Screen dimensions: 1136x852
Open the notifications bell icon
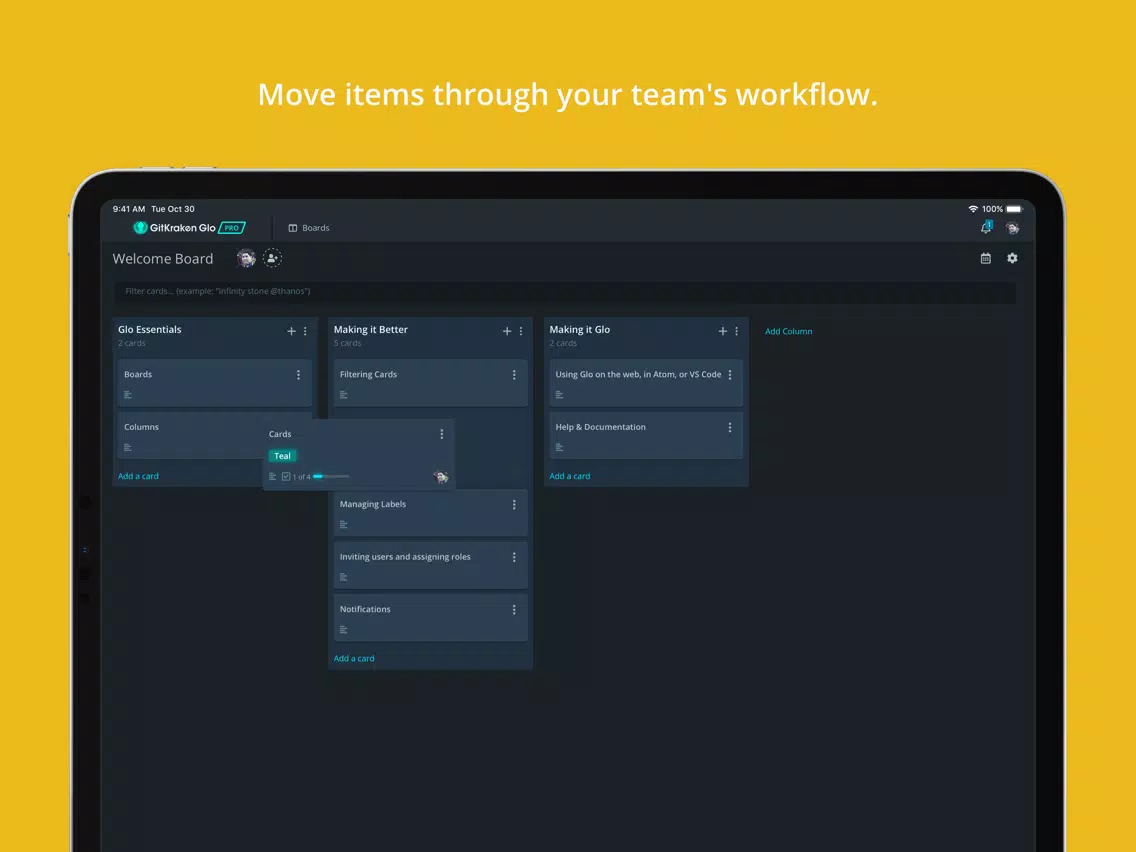[x=986, y=228]
